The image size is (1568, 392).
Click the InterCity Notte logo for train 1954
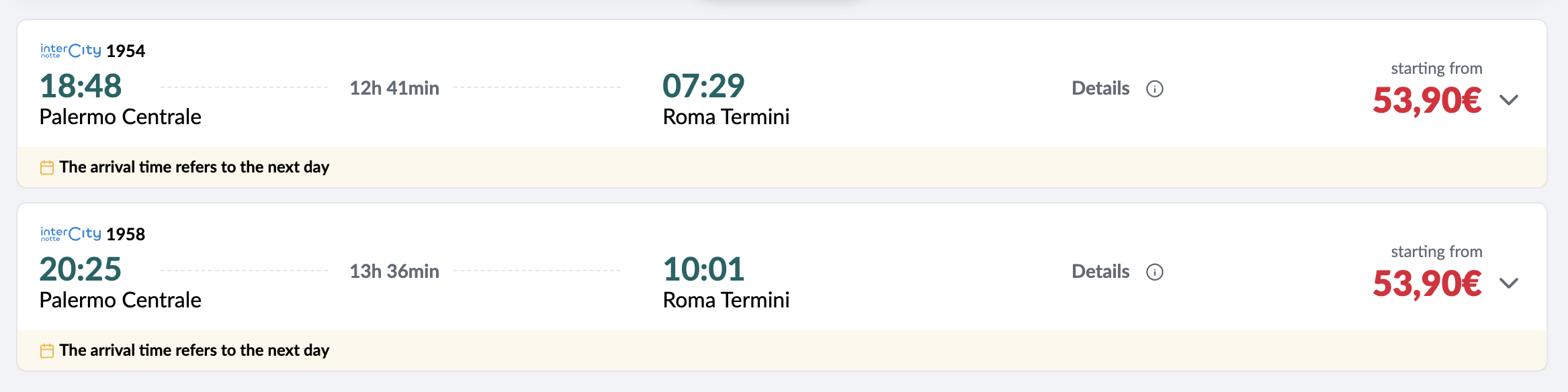71,51
